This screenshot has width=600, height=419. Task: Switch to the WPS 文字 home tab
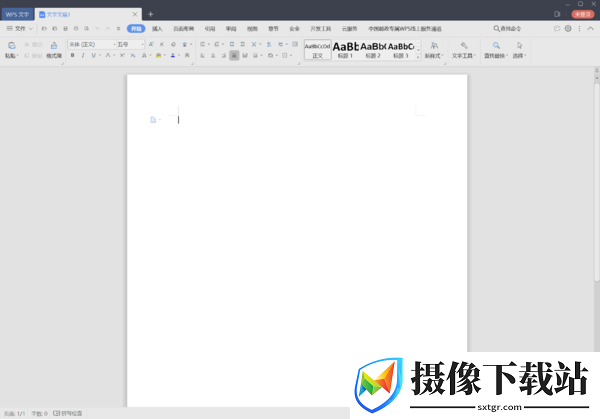click(x=17, y=15)
